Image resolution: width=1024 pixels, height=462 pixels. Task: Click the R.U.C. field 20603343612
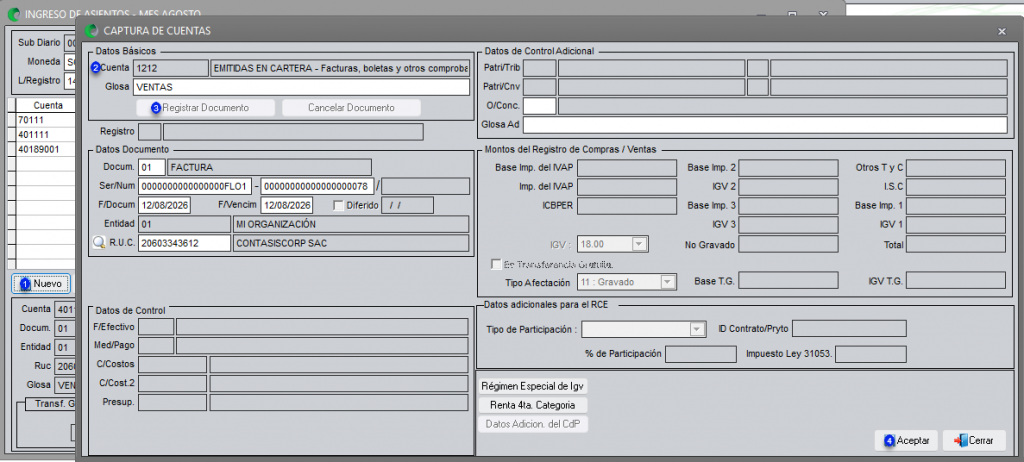tap(184, 243)
